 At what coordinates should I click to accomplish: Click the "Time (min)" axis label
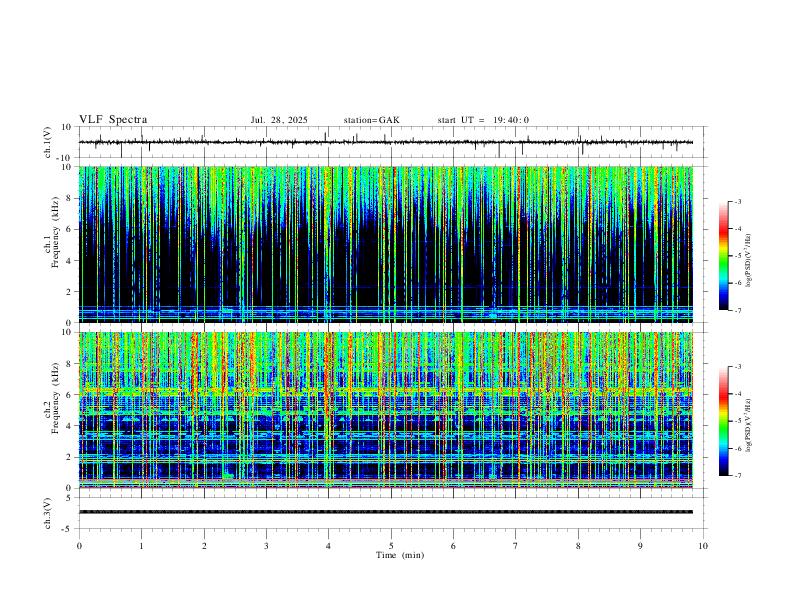[x=400, y=555]
